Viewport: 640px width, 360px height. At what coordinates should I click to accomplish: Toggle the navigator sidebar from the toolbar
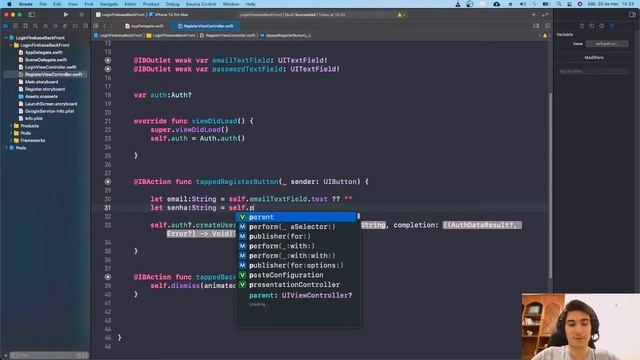tap(31, 15)
